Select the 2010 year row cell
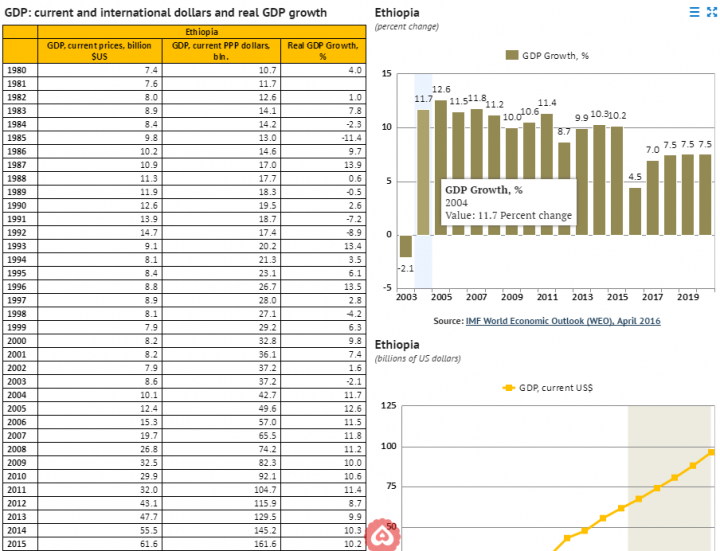Screen dimensions: 720x551 pos(20,476)
